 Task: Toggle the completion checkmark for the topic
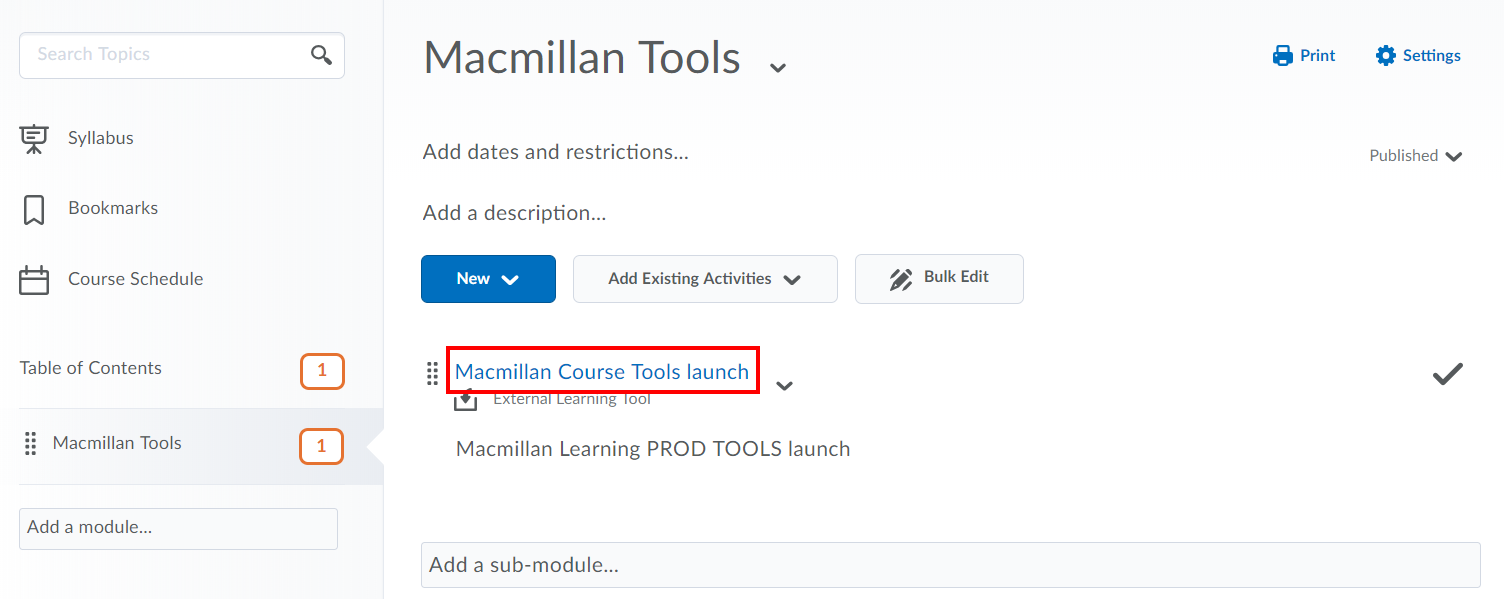1446,374
